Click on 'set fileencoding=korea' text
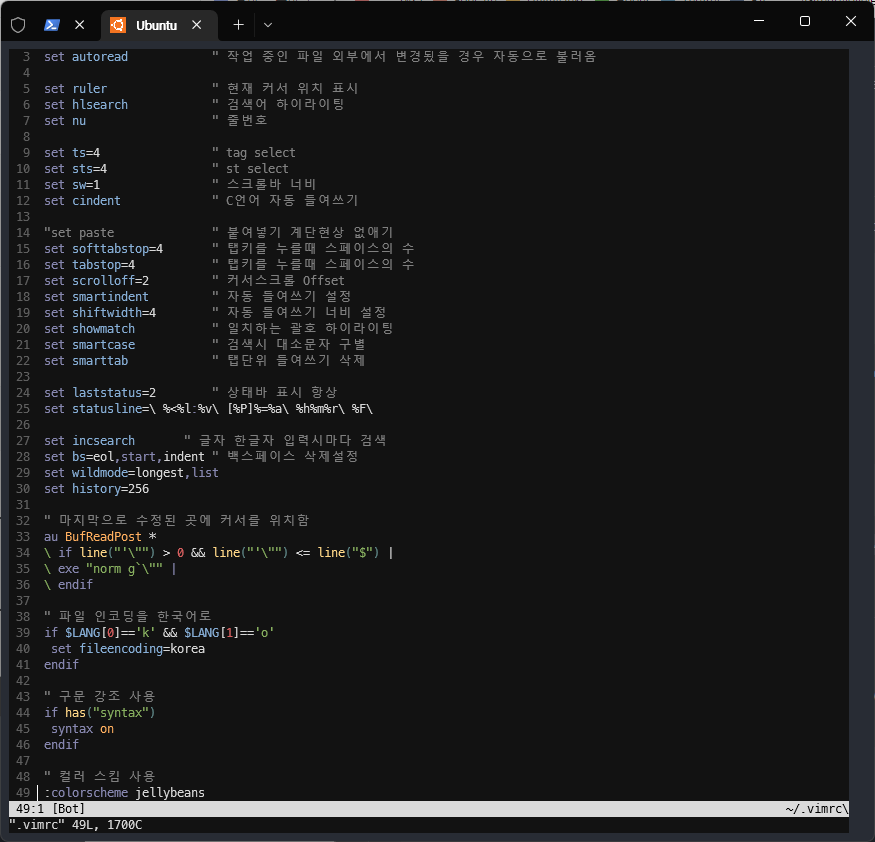This screenshot has width=875, height=842. pyautogui.click(x=128, y=649)
